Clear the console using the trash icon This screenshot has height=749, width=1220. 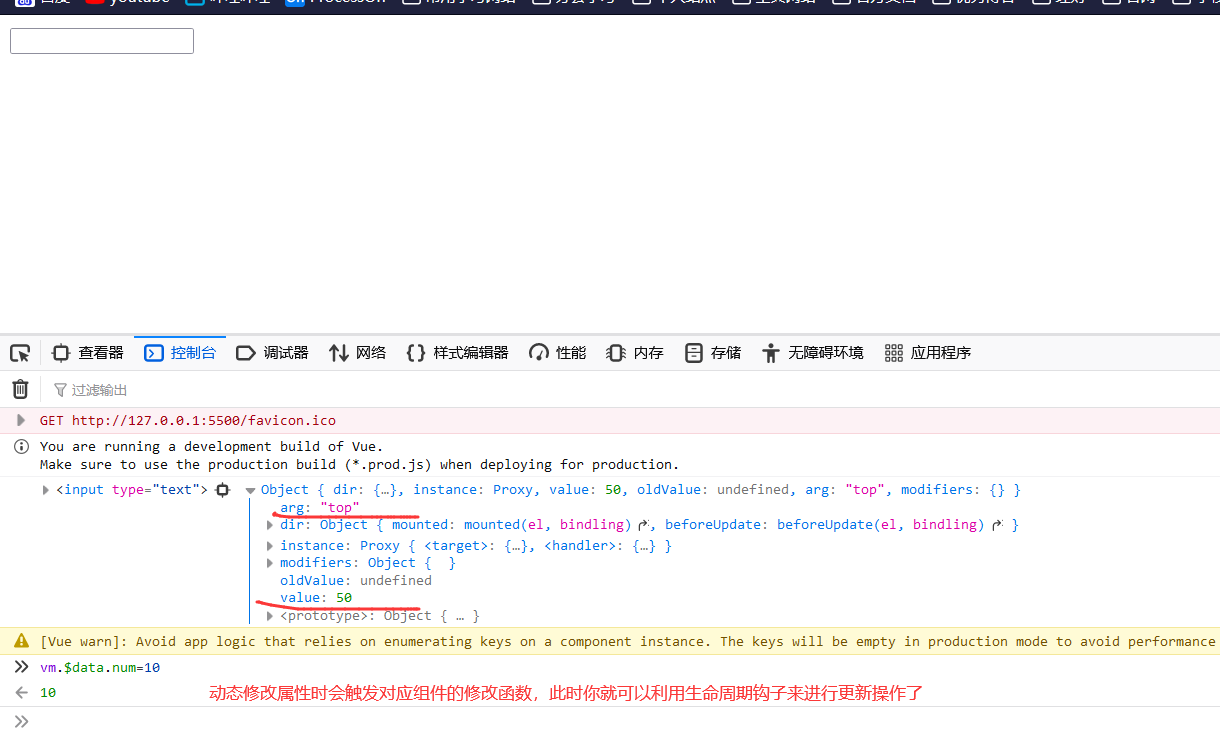[x=20, y=389]
